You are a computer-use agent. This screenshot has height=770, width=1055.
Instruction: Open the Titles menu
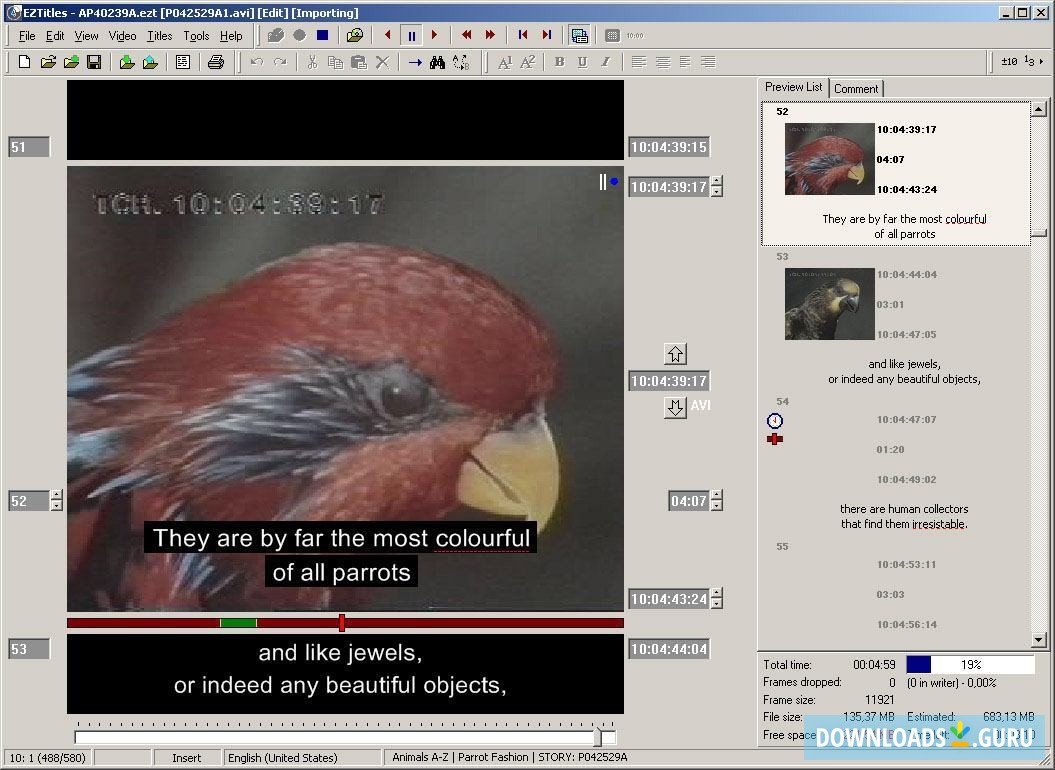(159, 36)
